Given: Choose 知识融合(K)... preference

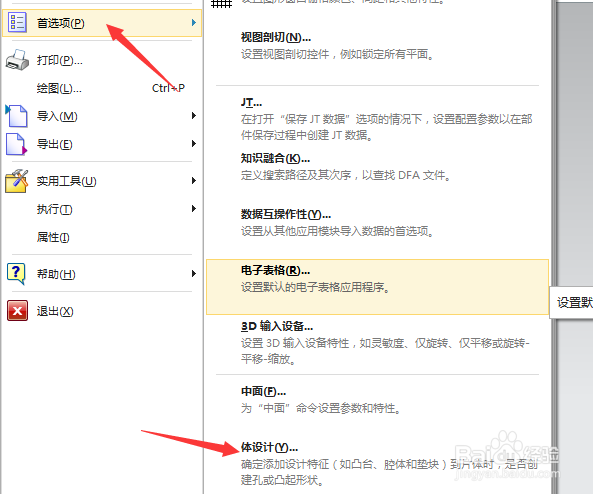Looking at the screenshot, I should (x=275, y=158).
